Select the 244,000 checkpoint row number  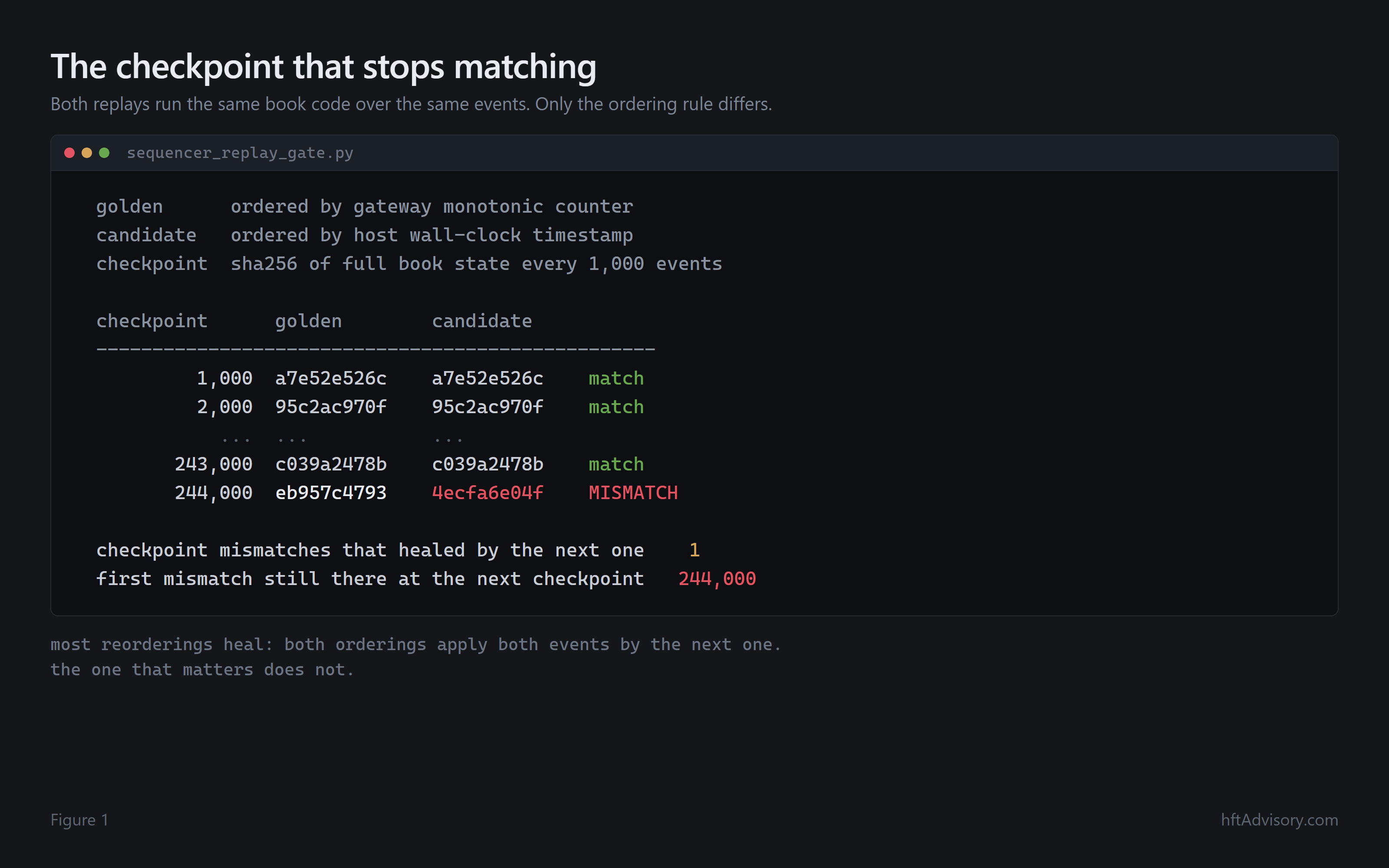(x=214, y=493)
